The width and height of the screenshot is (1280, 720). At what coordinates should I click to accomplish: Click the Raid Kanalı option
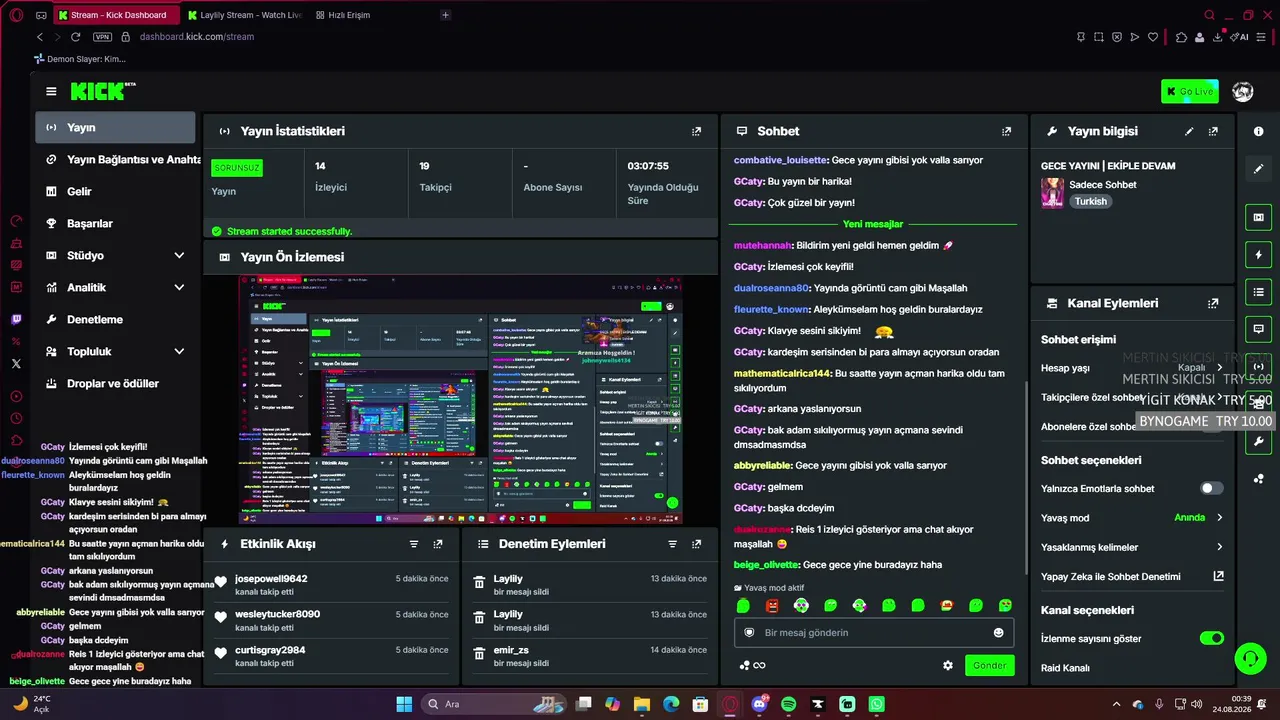tap(1065, 668)
